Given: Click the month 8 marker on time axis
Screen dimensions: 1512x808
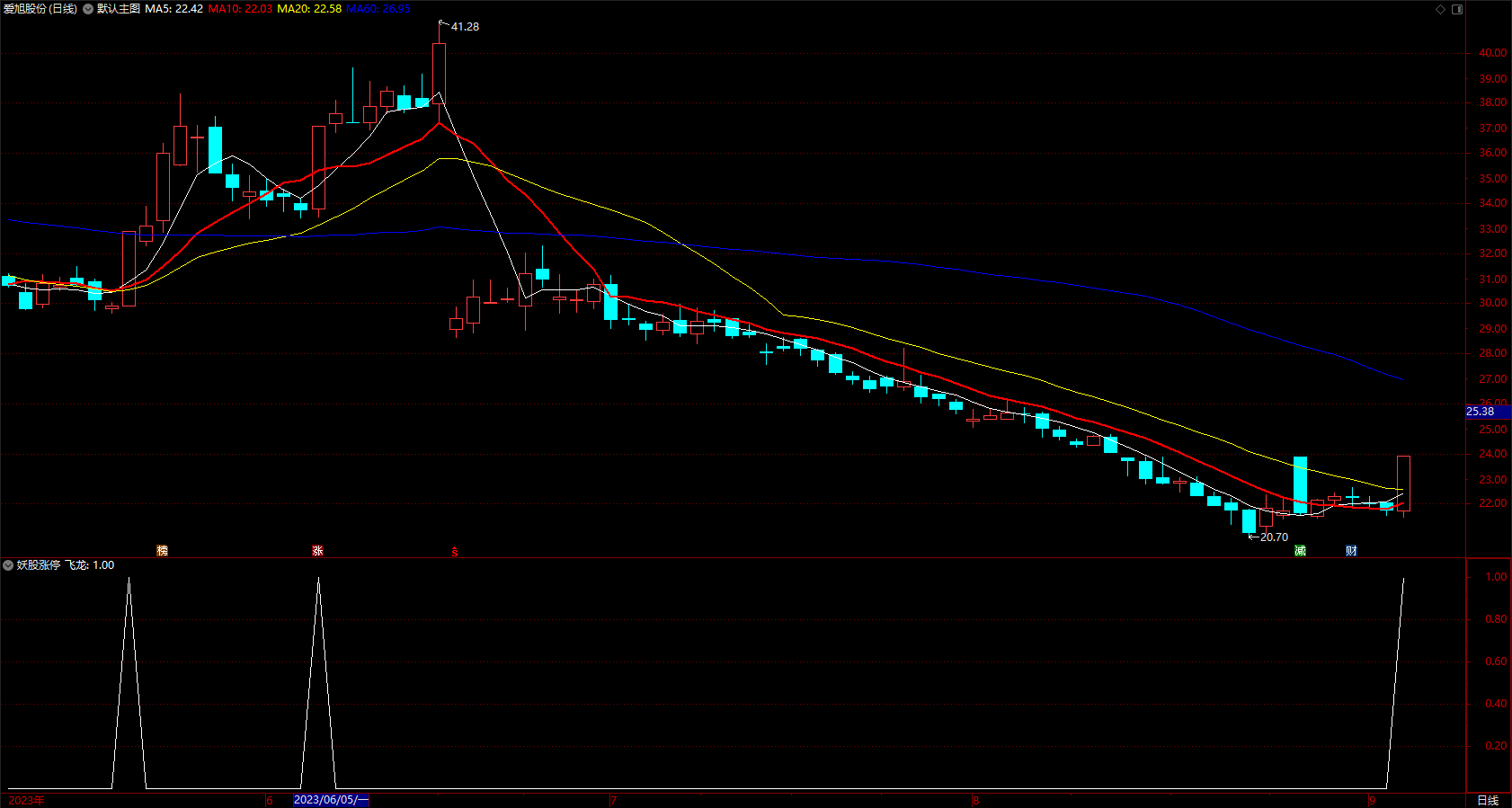Looking at the screenshot, I should point(975,800).
